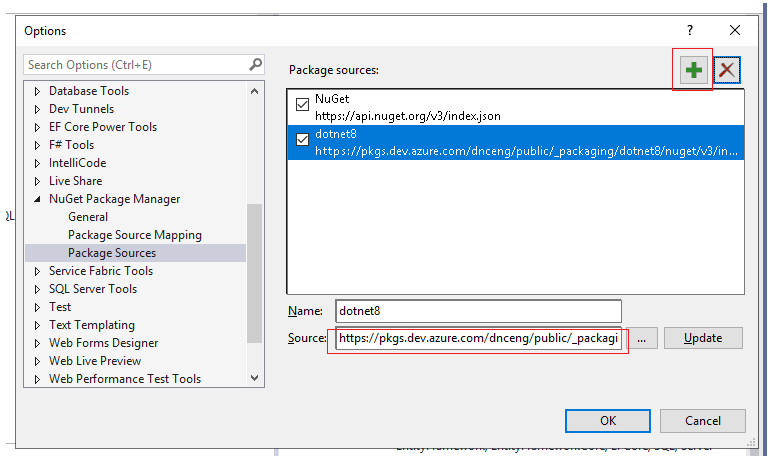782x474 pixels.
Task: Select the Web Live Preview category label
Action: point(95,361)
